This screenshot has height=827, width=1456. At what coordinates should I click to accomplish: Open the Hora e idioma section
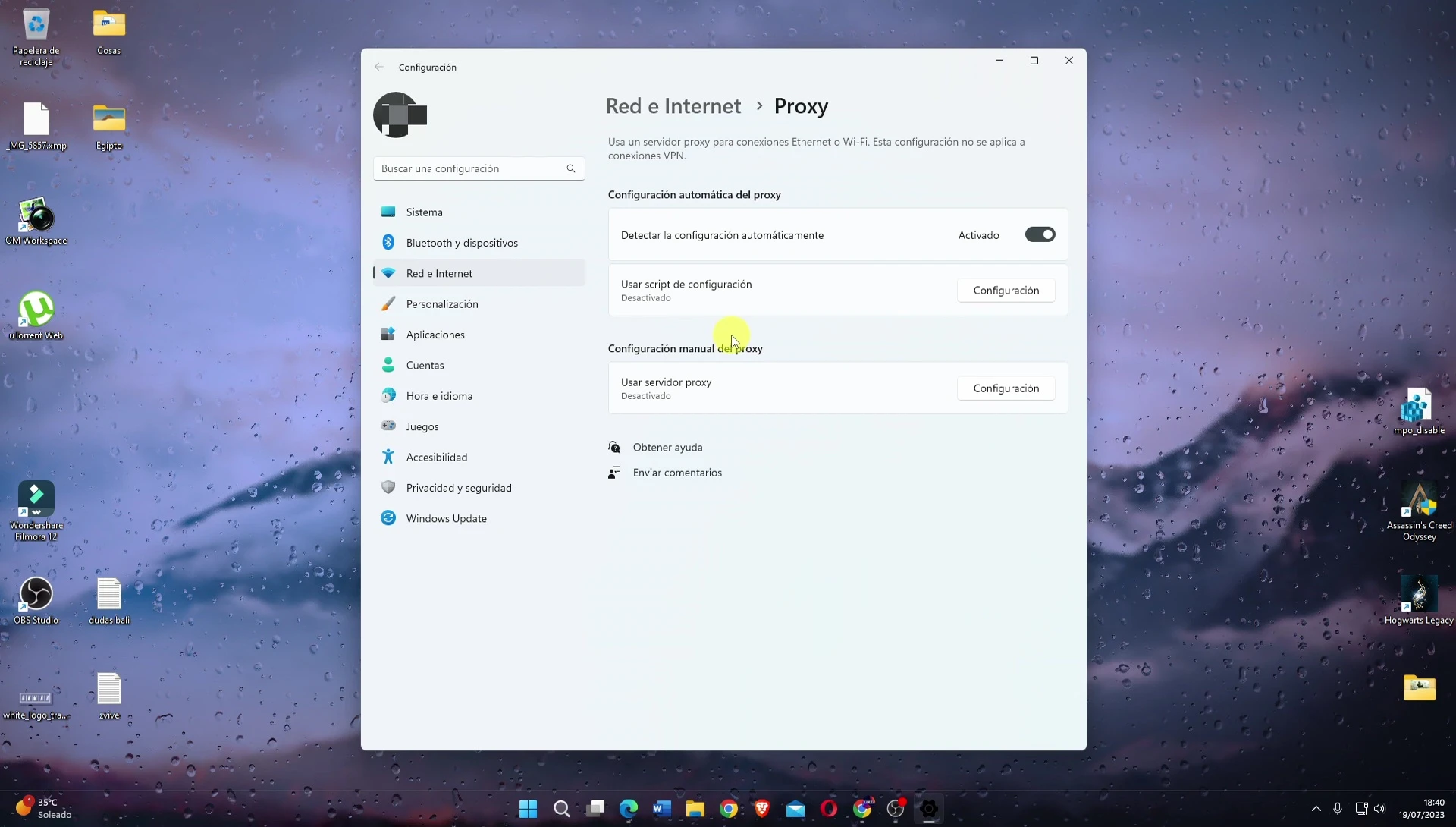pyautogui.click(x=479, y=396)
